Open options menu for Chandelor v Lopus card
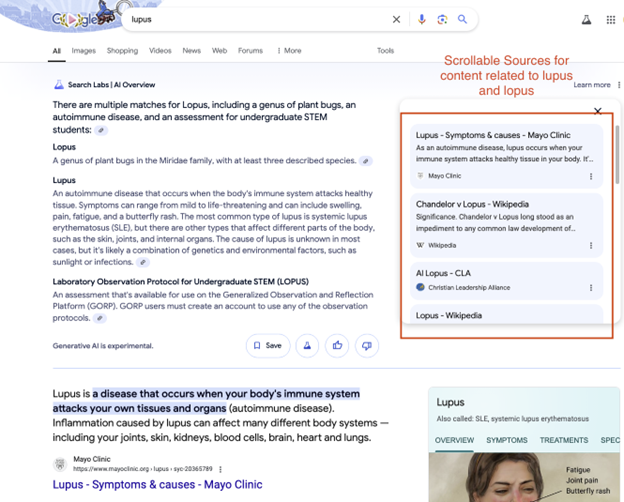This screenshot has width=624, height=502. click(x=591, y=245)
